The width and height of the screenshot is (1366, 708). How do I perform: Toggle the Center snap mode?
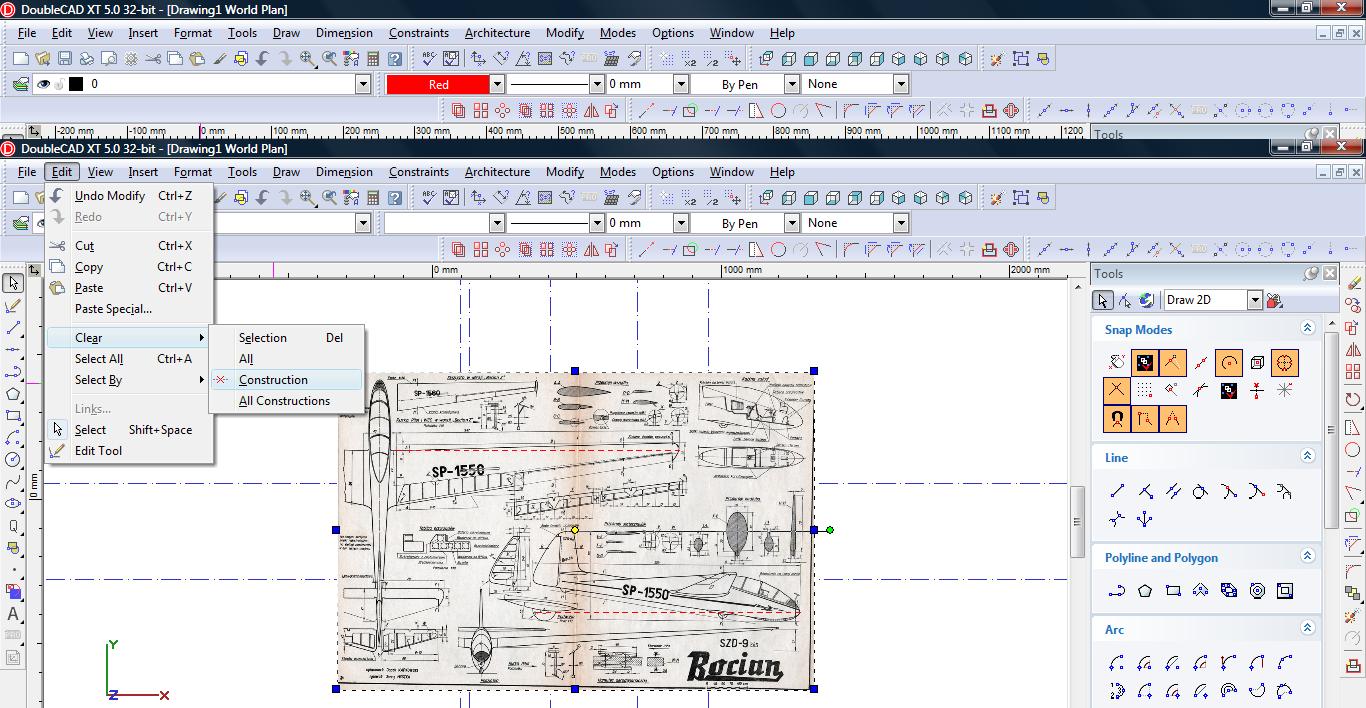(x=1229, y=362)
